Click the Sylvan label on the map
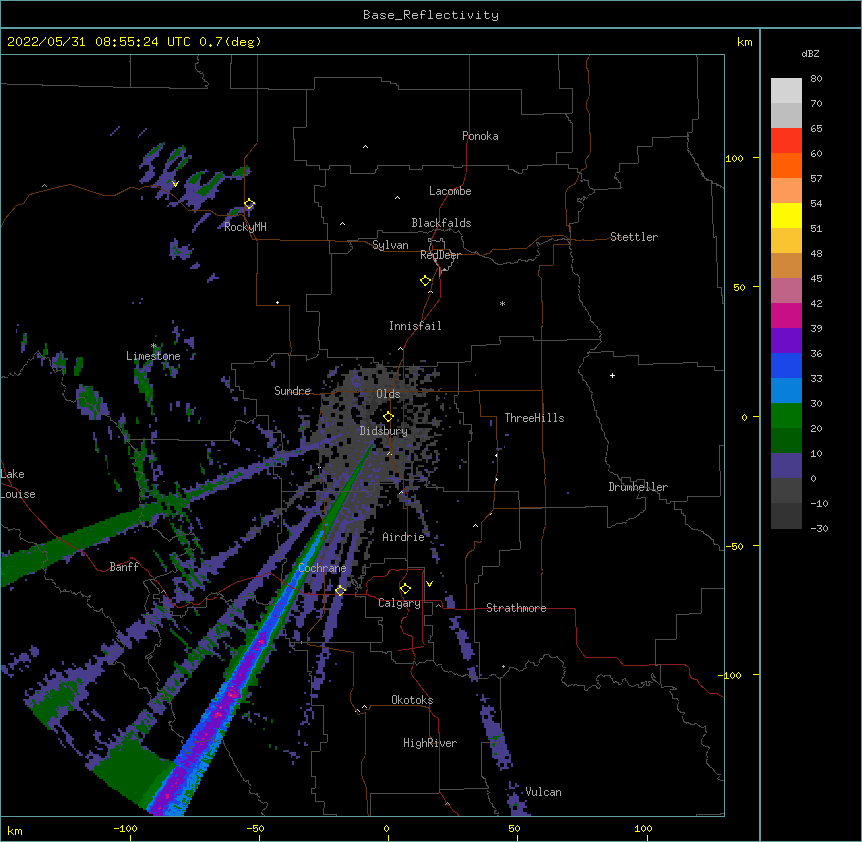This screenshot has width=862, height=842. click(x=390, y=245)
